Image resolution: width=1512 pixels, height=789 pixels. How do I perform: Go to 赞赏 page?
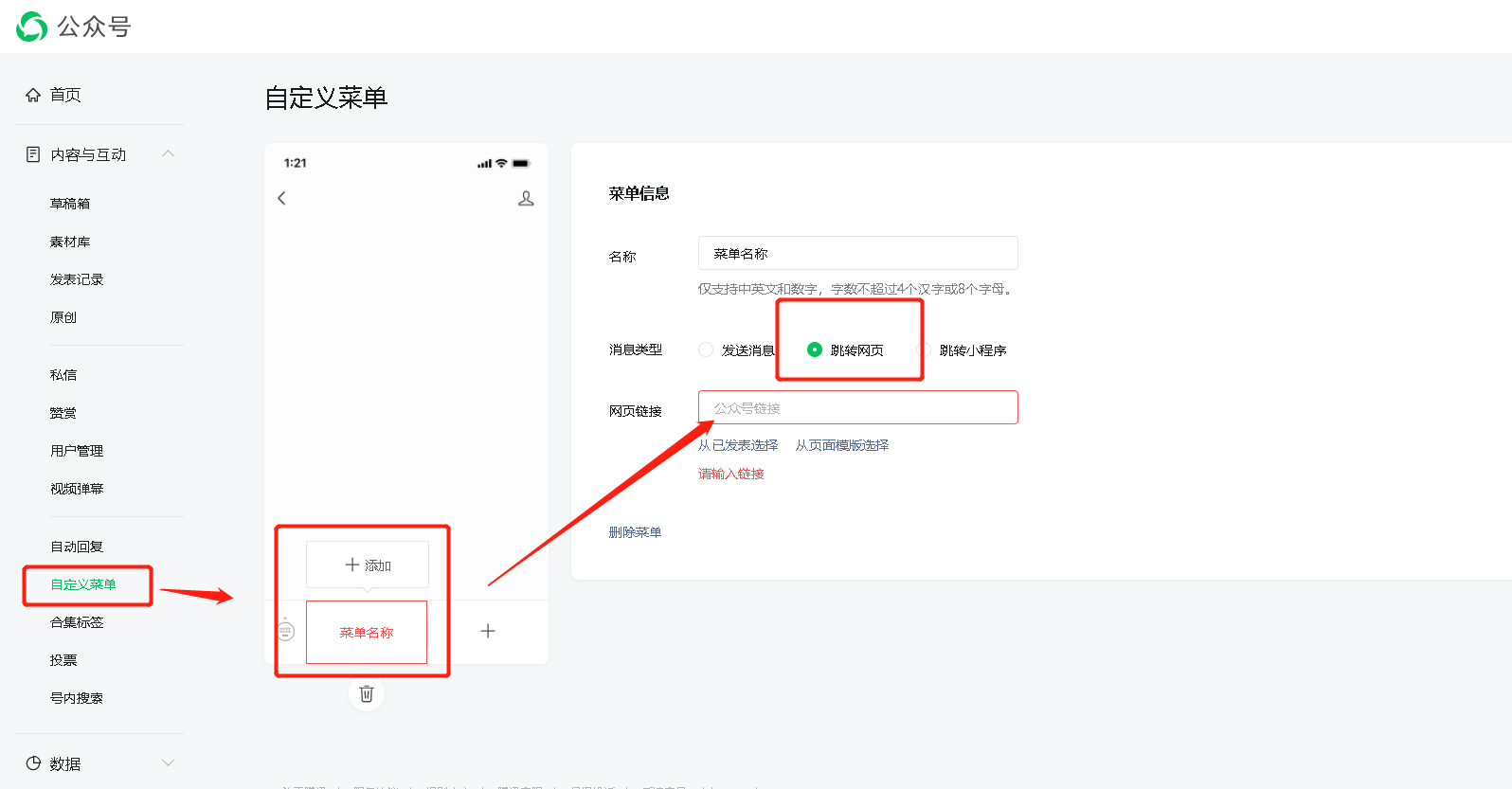click(x=63, y=413)
